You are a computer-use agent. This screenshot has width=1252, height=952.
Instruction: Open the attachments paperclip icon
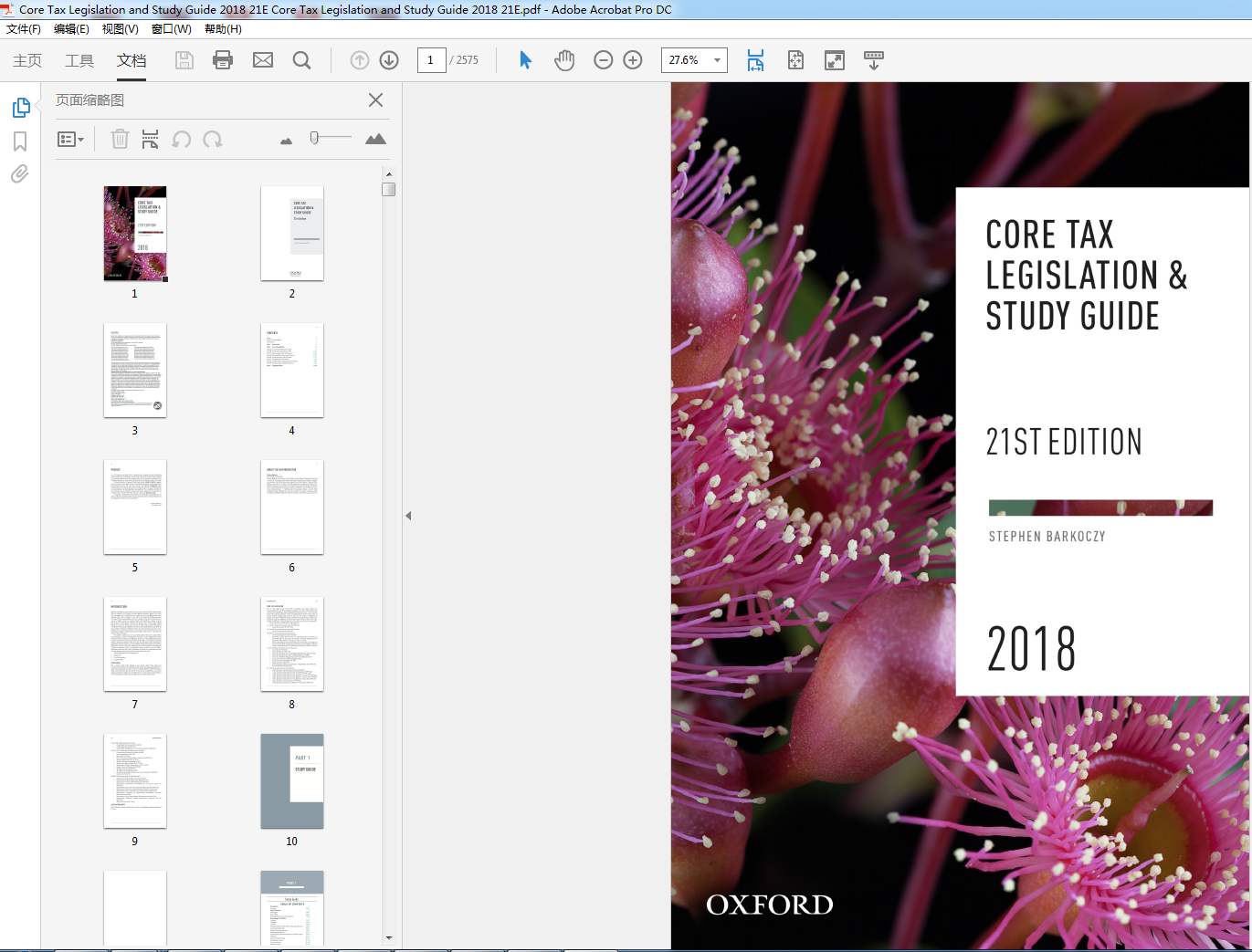coord(19,173)
